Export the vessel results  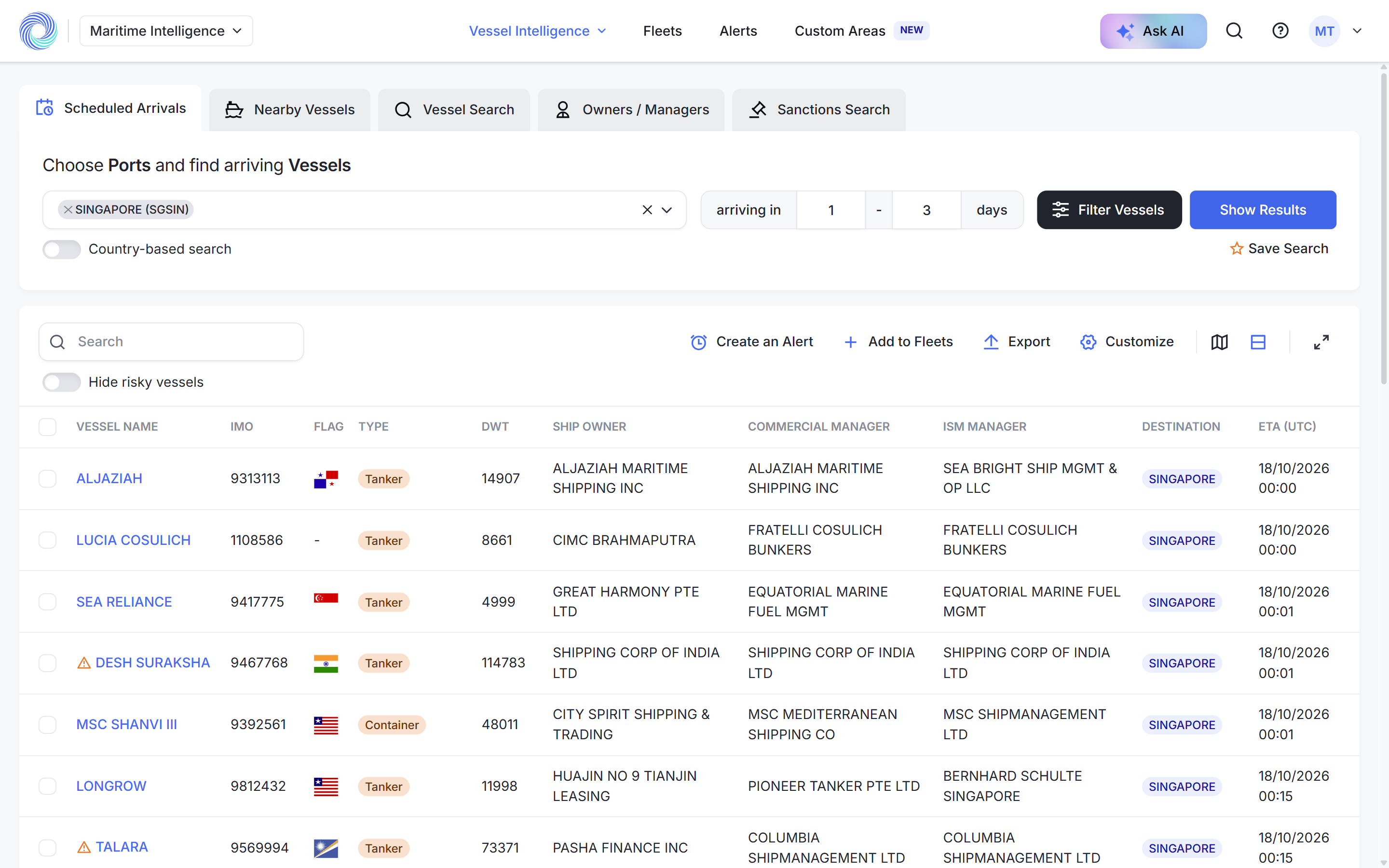pyautogui.click(x=1017, y=342)
